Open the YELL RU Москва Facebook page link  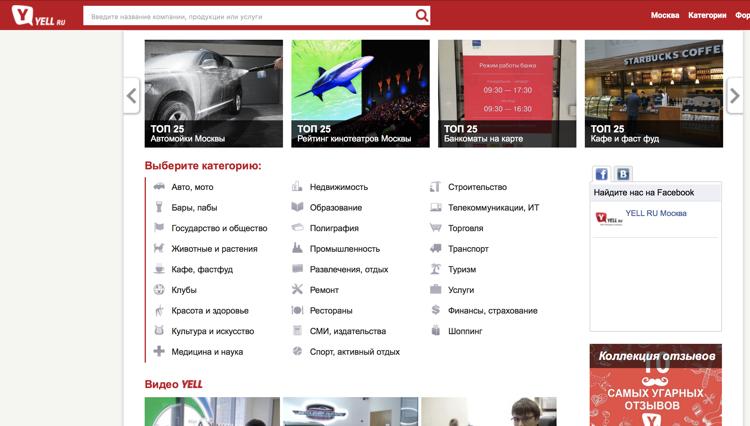point(656,213)
